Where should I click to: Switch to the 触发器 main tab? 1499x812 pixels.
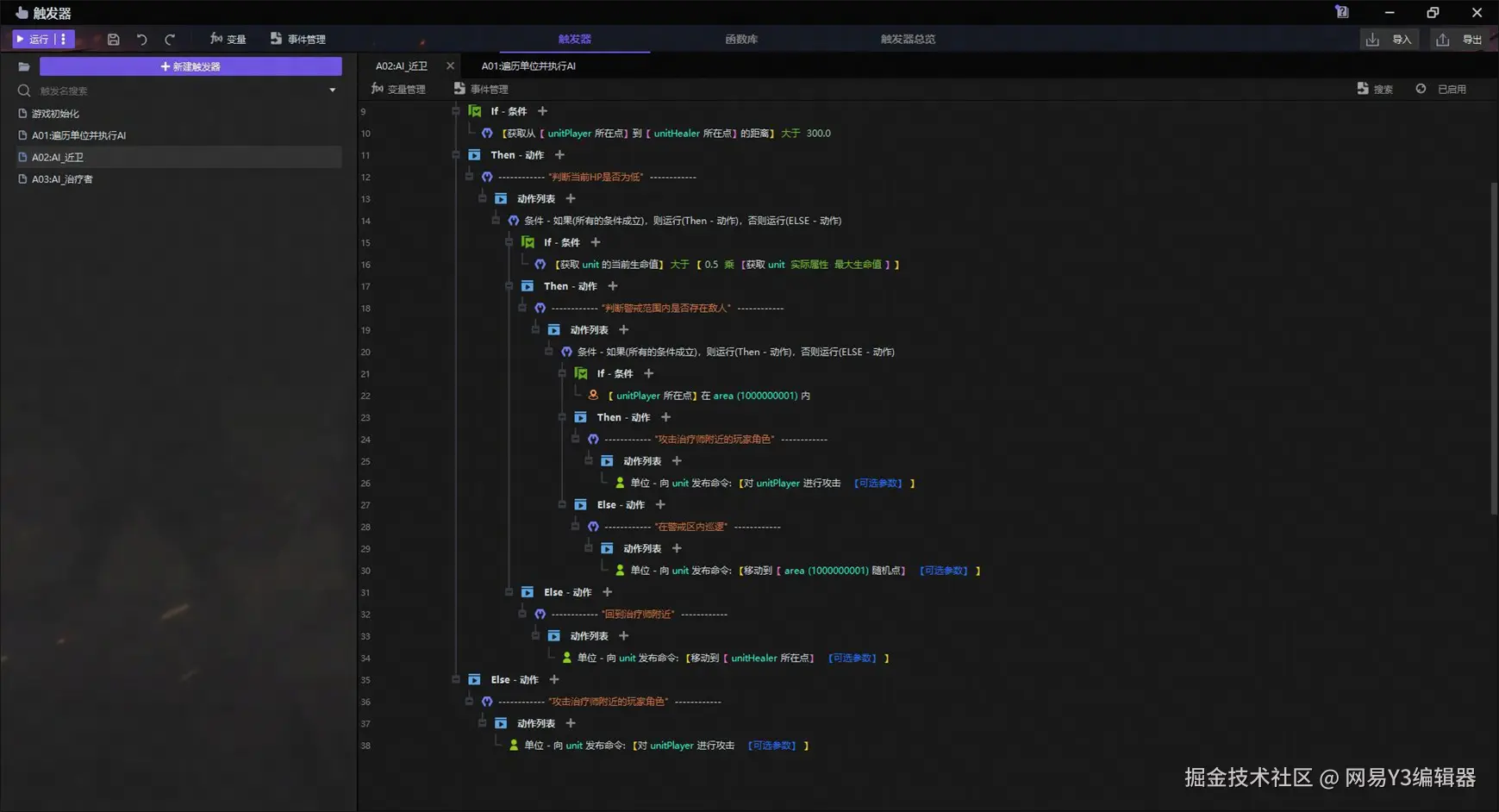[x=575, y=39]
